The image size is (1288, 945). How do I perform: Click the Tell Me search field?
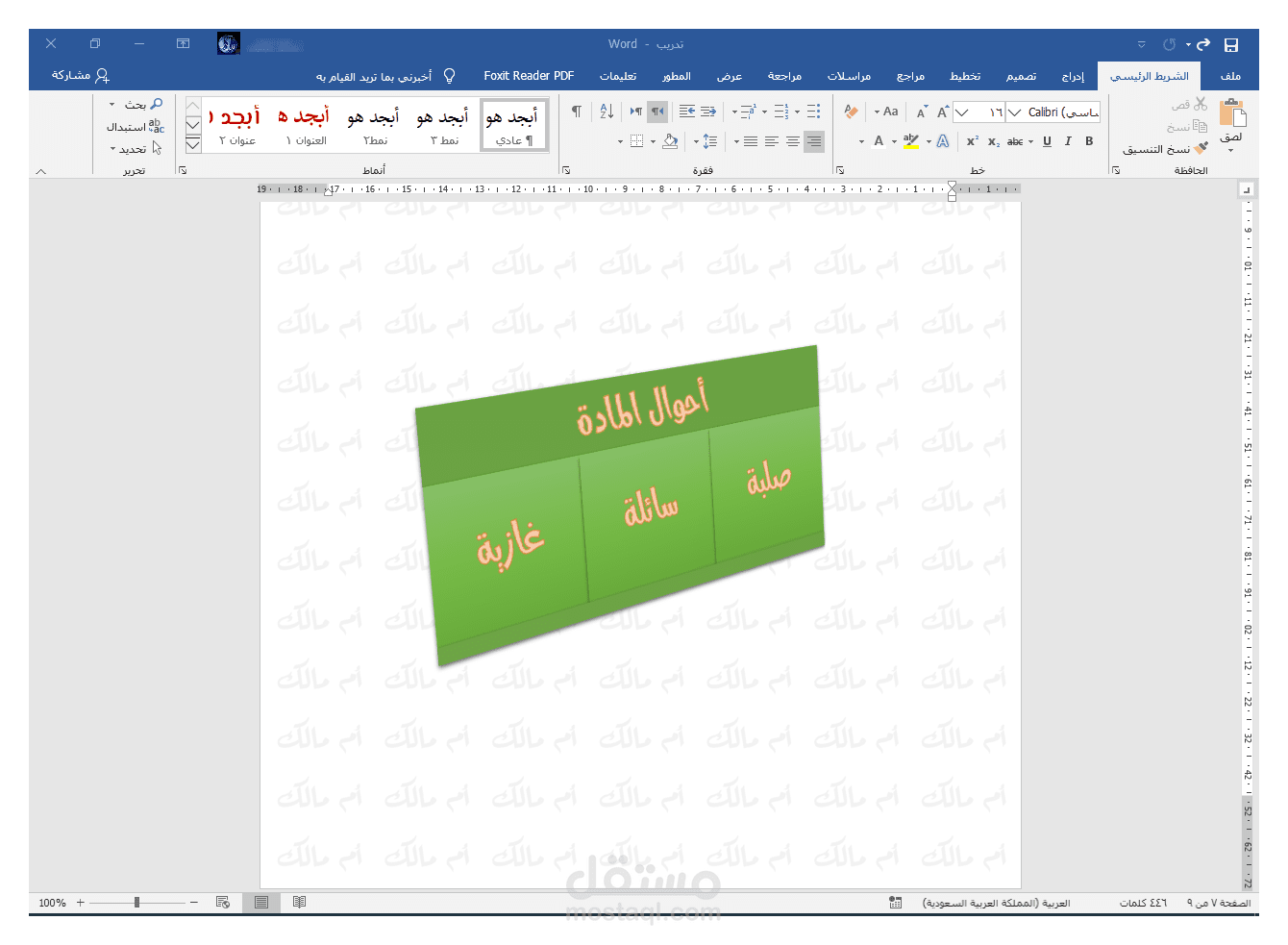point(384,76)
